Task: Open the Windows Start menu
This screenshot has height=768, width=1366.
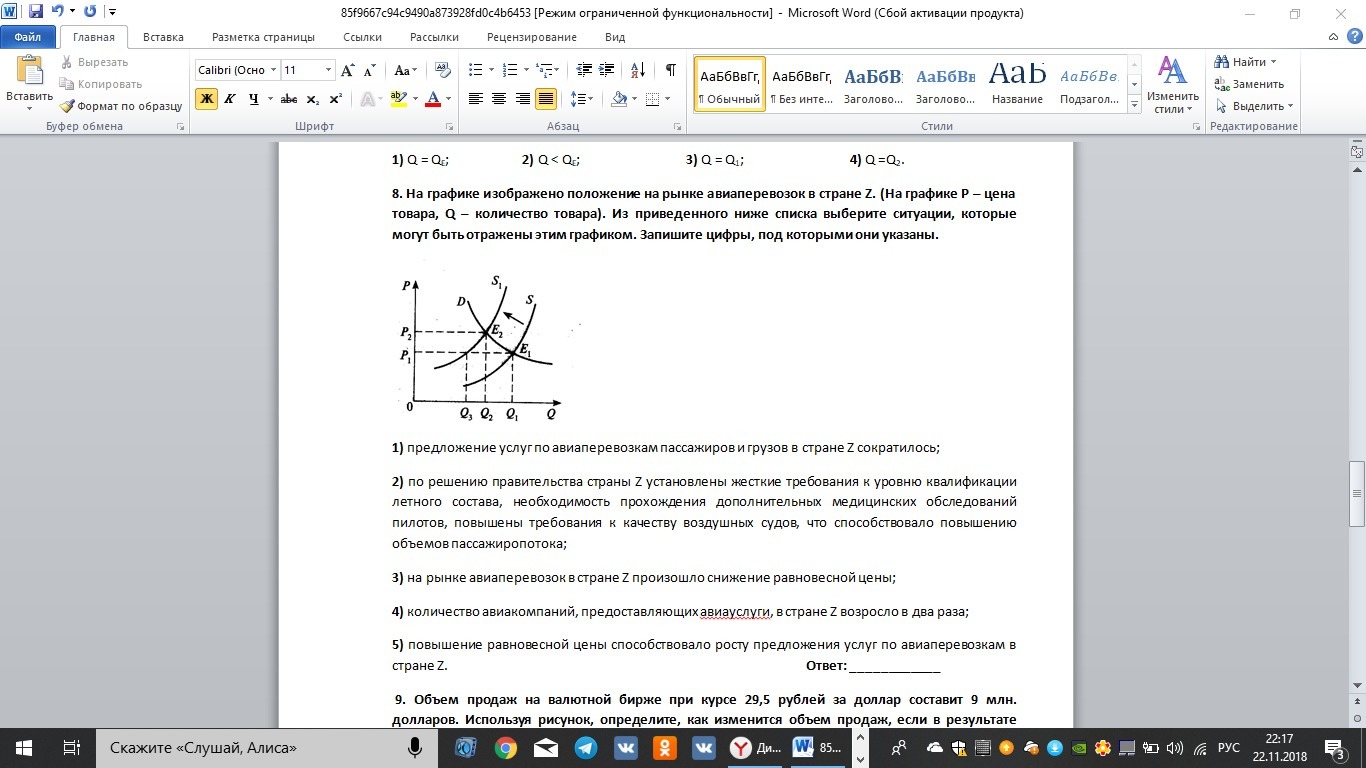Action: pos(24,747)
